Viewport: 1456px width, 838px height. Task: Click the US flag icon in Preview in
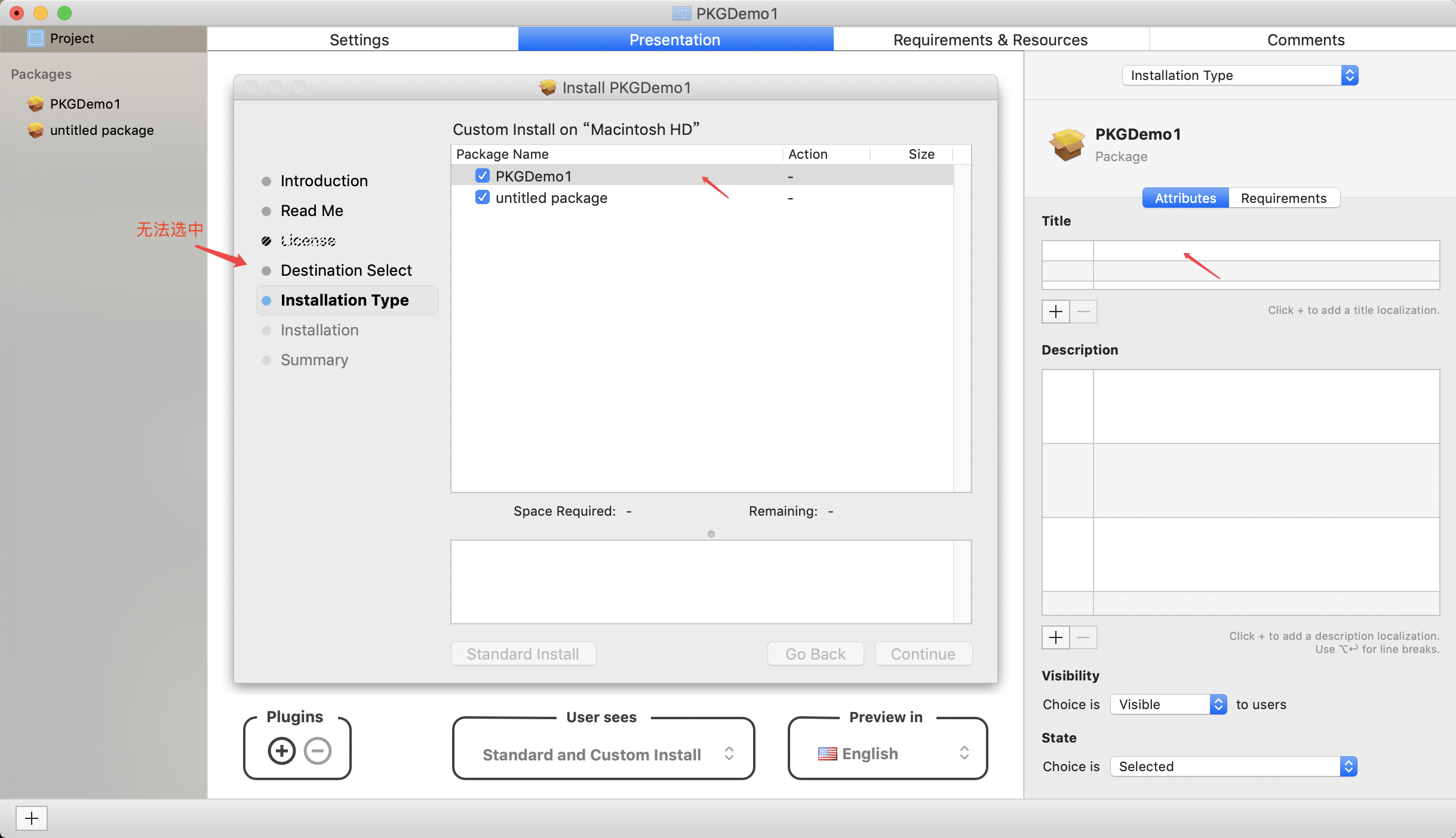pyautogui.click(x=826, y=753)
